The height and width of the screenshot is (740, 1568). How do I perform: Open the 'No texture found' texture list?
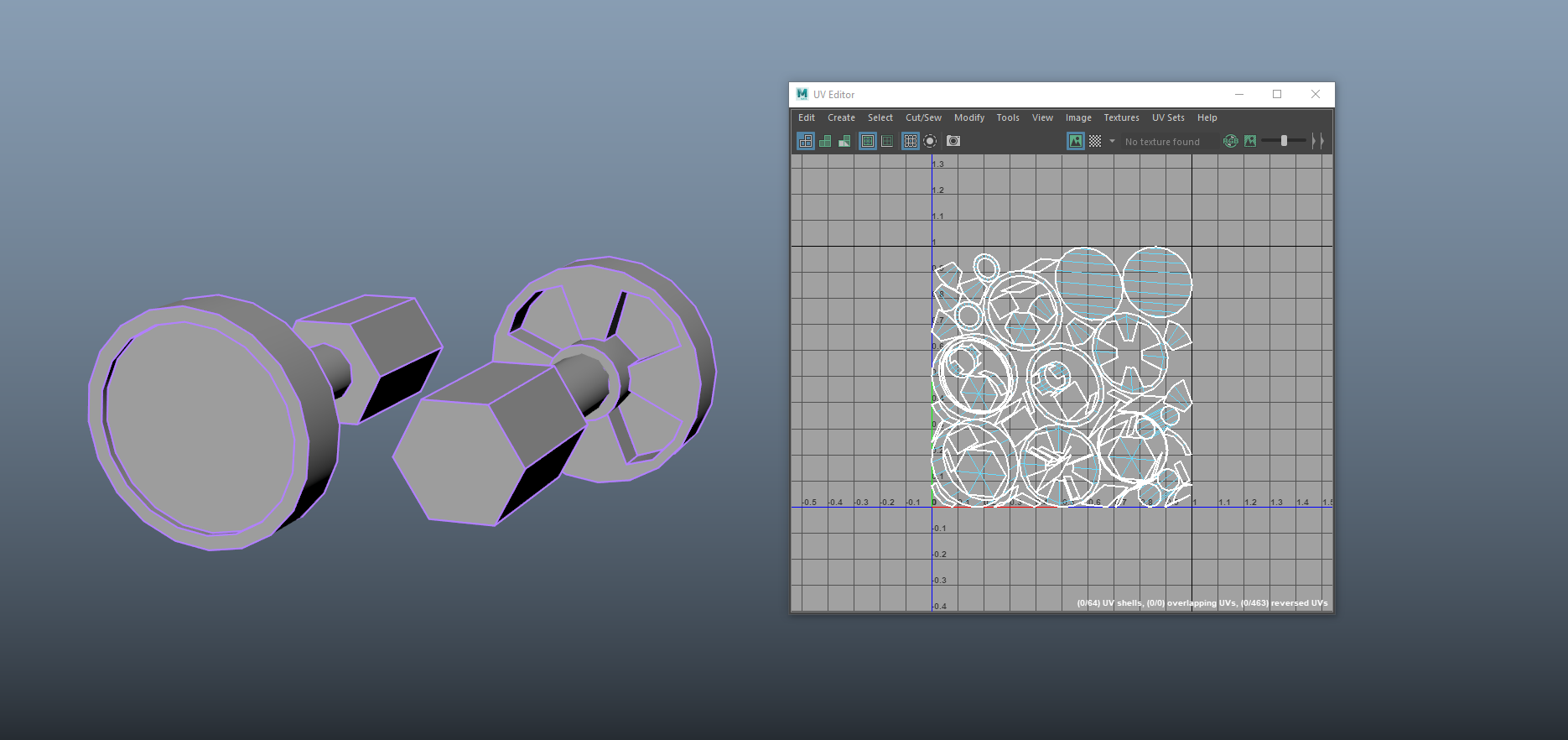click(1162, 142)
